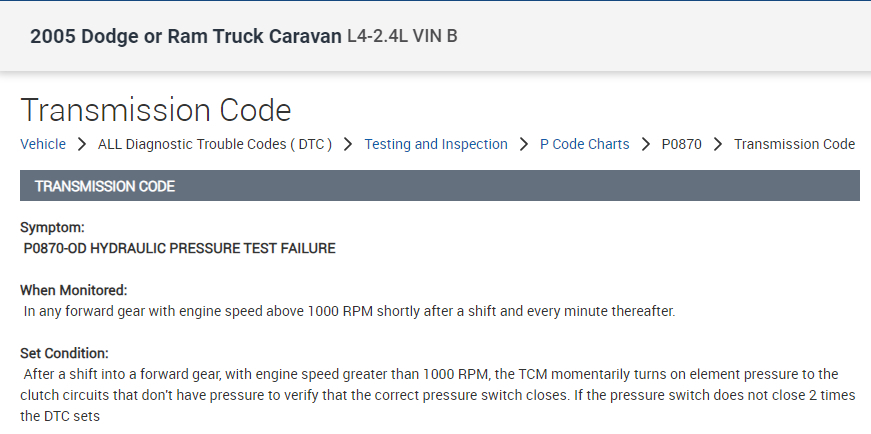Click the Vehicle breadcrumb link
The height and width of the screenshot is (434, 871).
tap(43, 144)
